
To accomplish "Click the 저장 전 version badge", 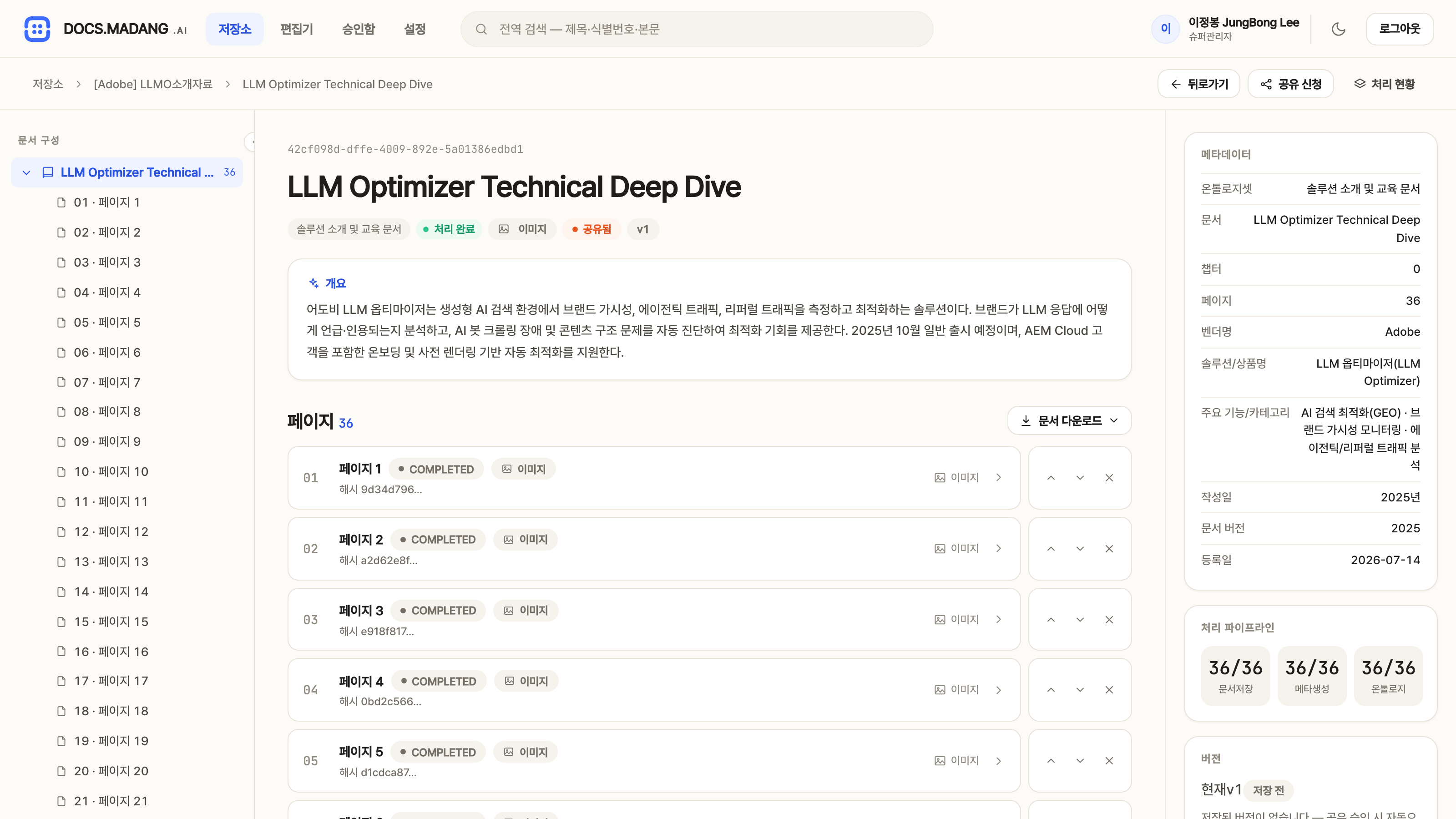I will click(1268, 790).
